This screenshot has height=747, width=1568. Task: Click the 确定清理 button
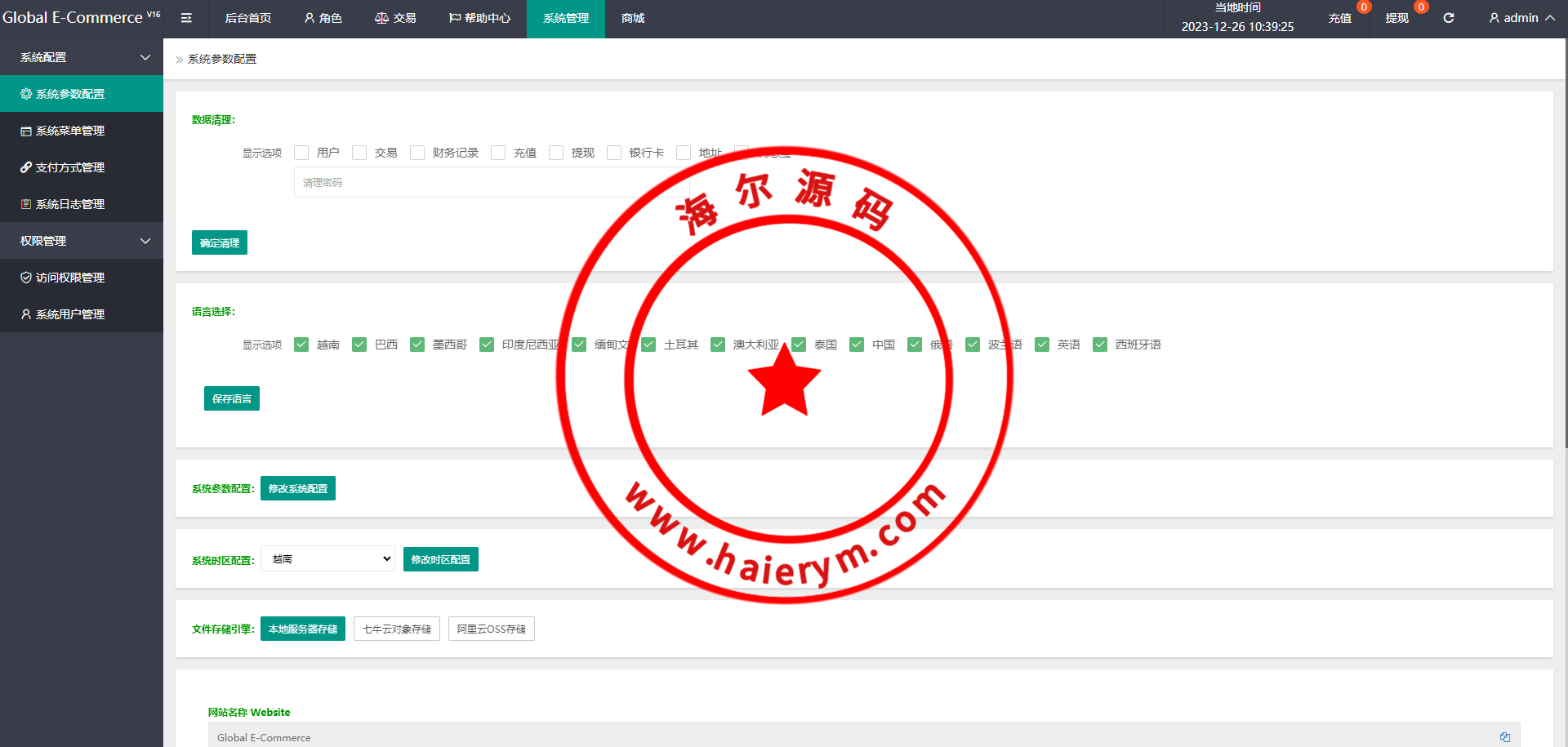(220, 242)
